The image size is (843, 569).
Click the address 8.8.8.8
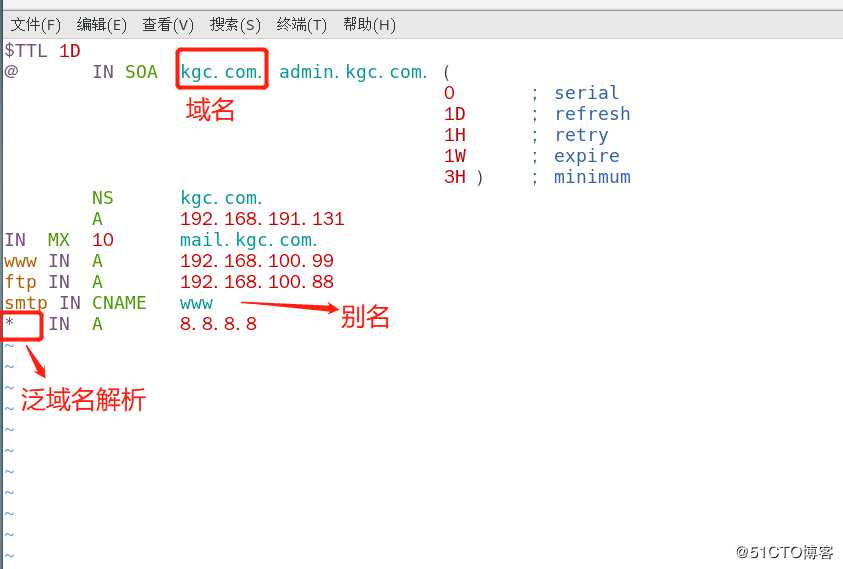tap(218, 324)
